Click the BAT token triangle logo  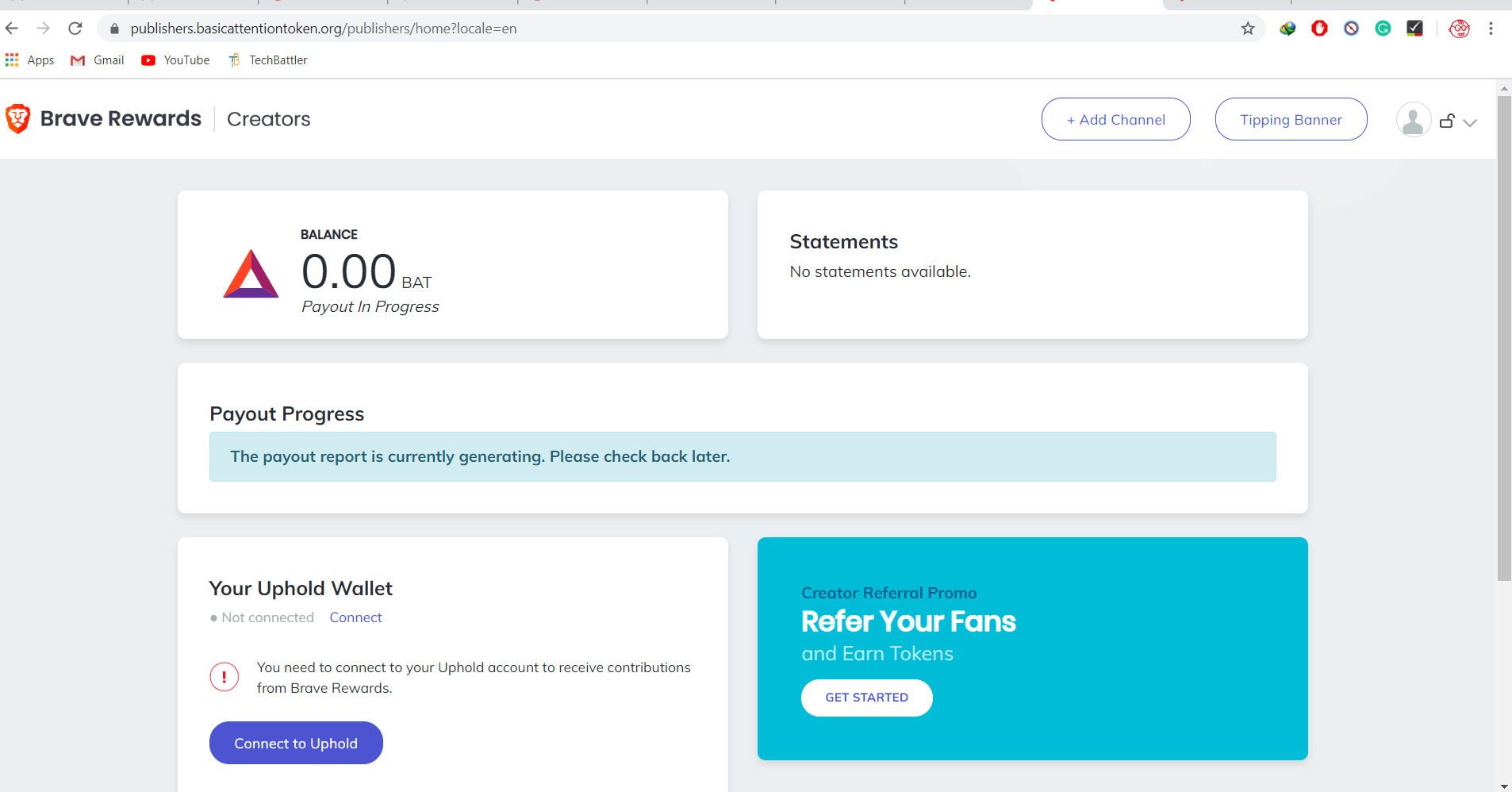click(250, 272)
